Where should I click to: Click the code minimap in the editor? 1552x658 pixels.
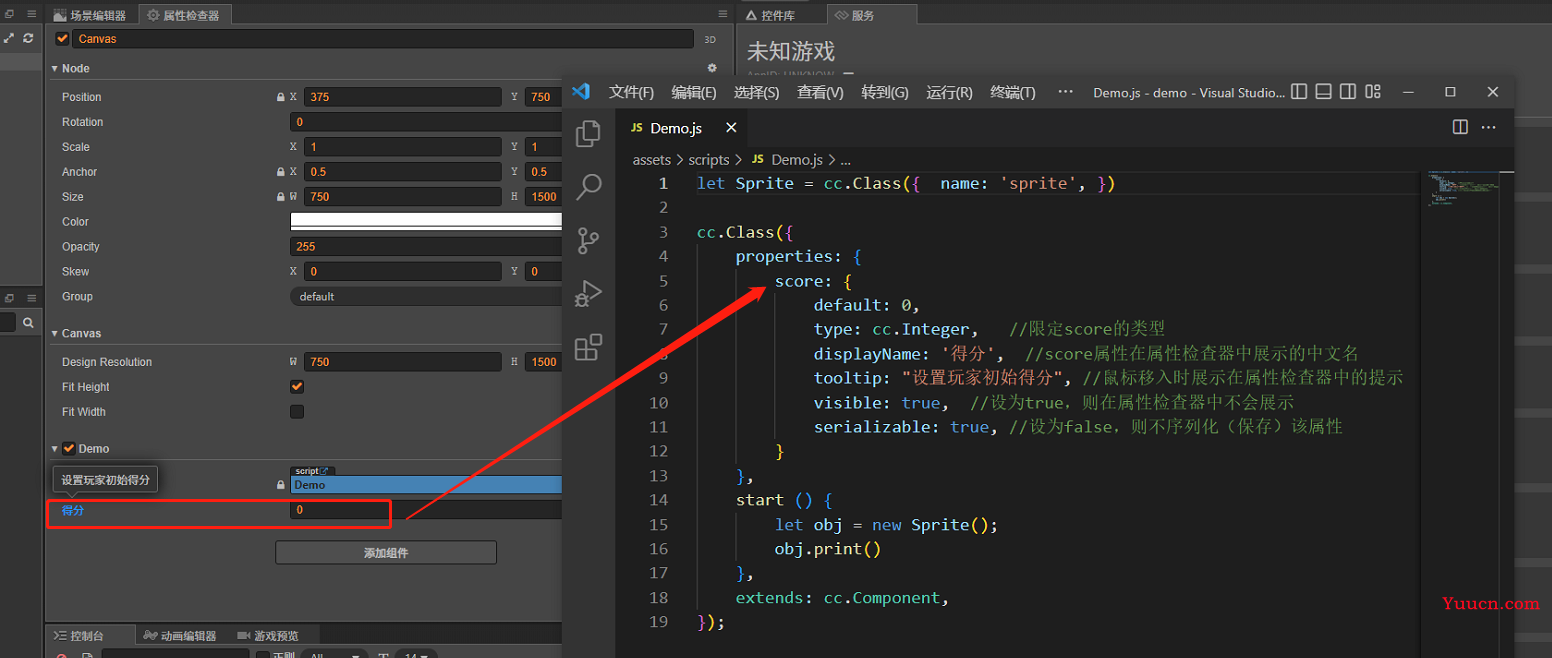click(1462, 190)
